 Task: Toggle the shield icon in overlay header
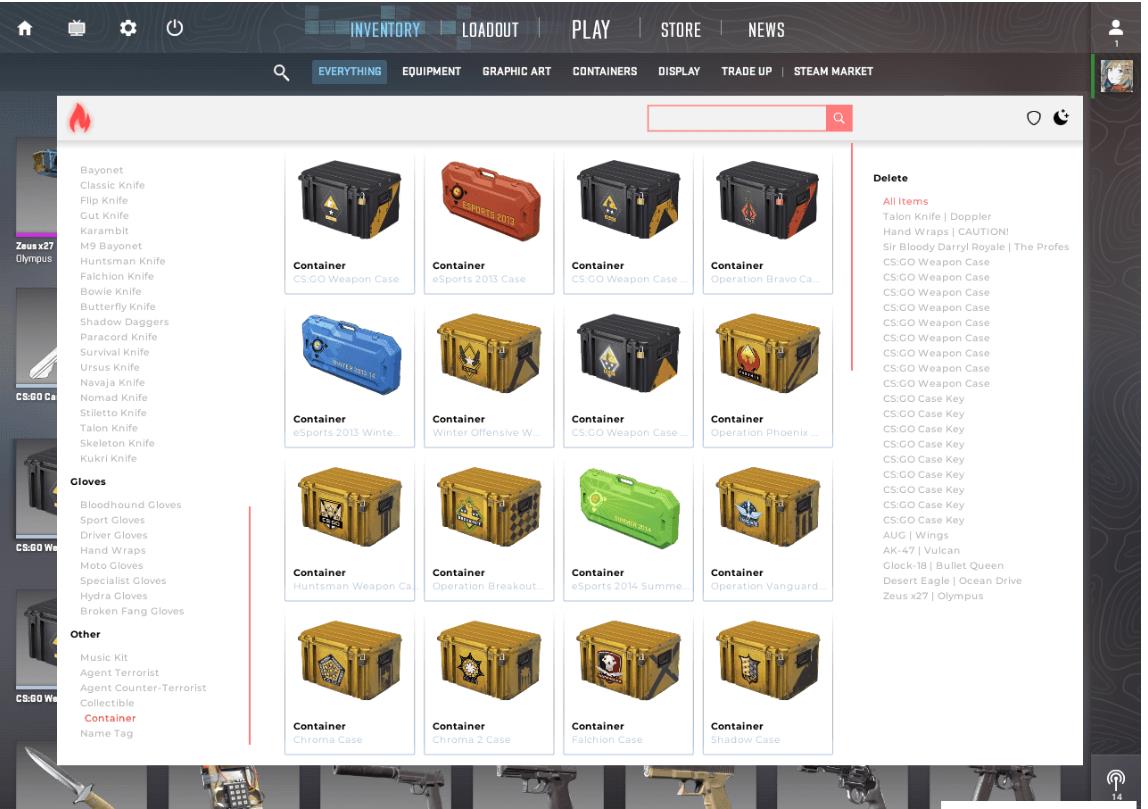pyautogui.click(x=1033, y=118)
